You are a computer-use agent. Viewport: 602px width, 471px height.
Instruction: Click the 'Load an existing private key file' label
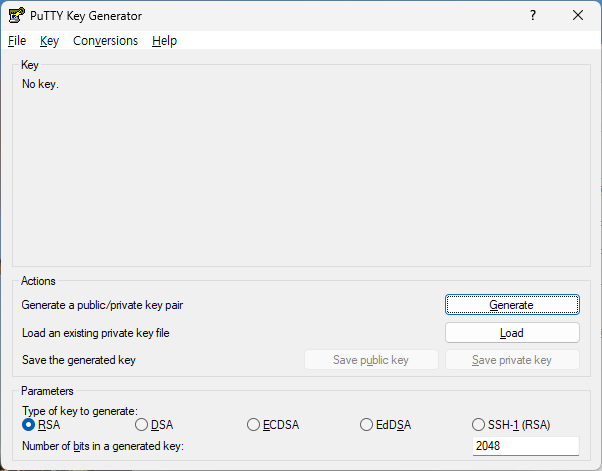(x=96, y=333)
